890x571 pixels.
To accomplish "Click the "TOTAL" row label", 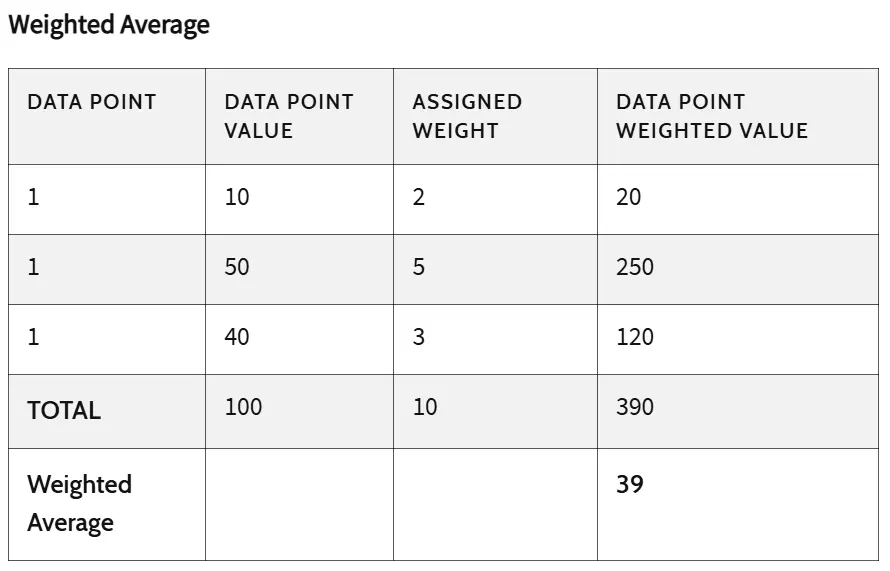I will click(x=64, y=410).
